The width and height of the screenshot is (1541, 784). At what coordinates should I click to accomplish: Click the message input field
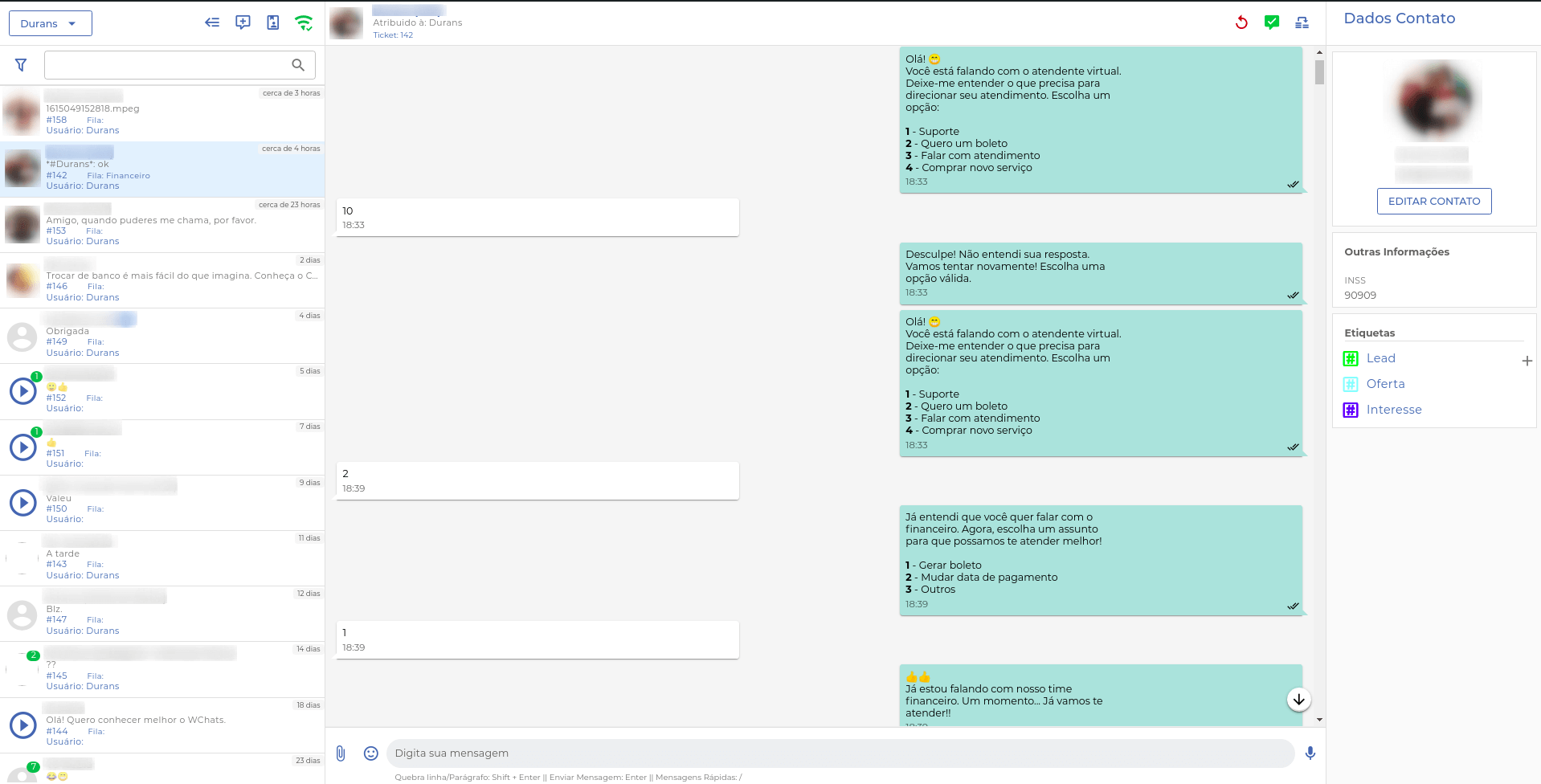[x=840, y=753]
